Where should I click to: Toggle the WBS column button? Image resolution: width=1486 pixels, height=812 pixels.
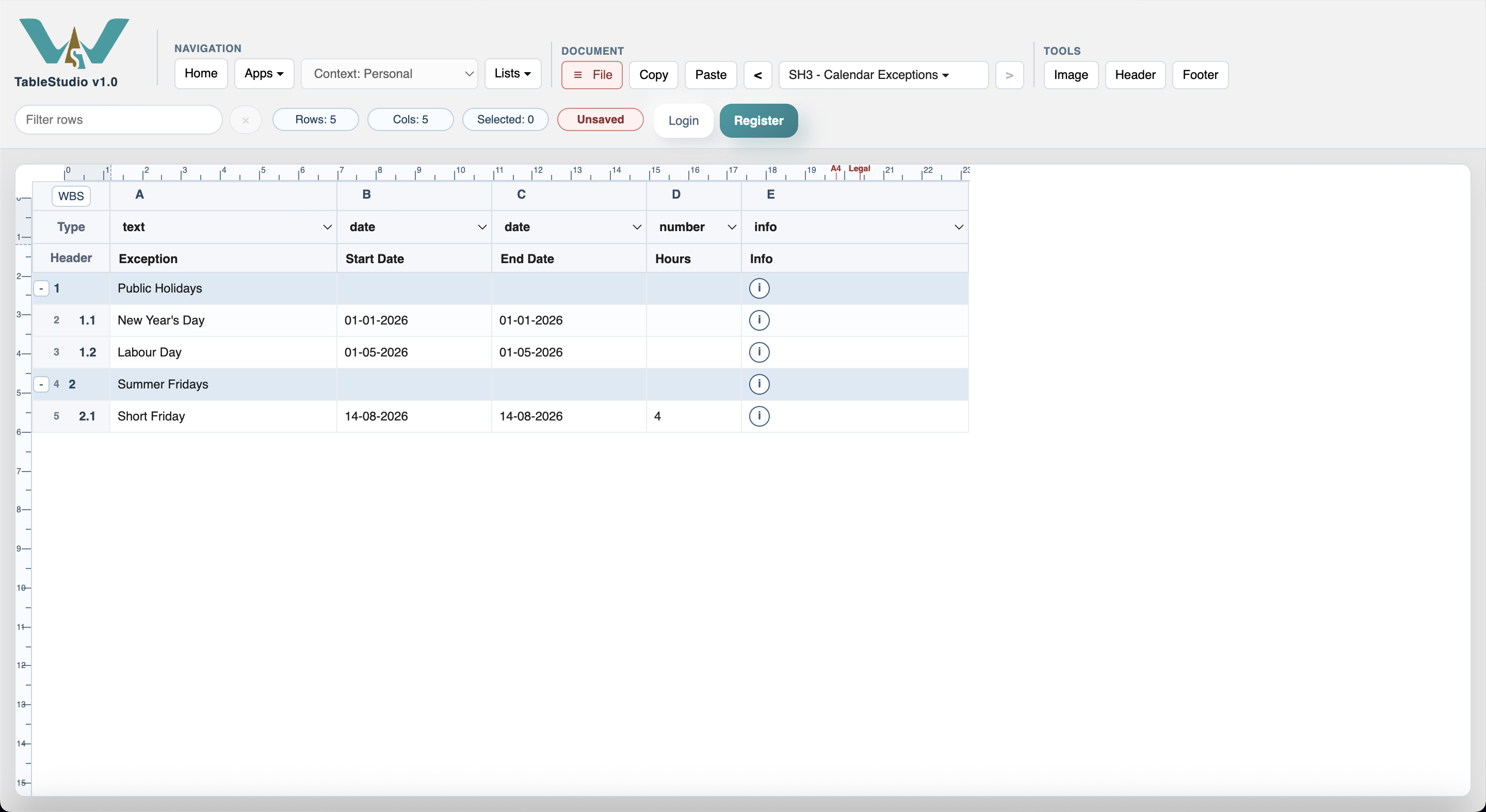pyautogui.click(x=71, y=196)
